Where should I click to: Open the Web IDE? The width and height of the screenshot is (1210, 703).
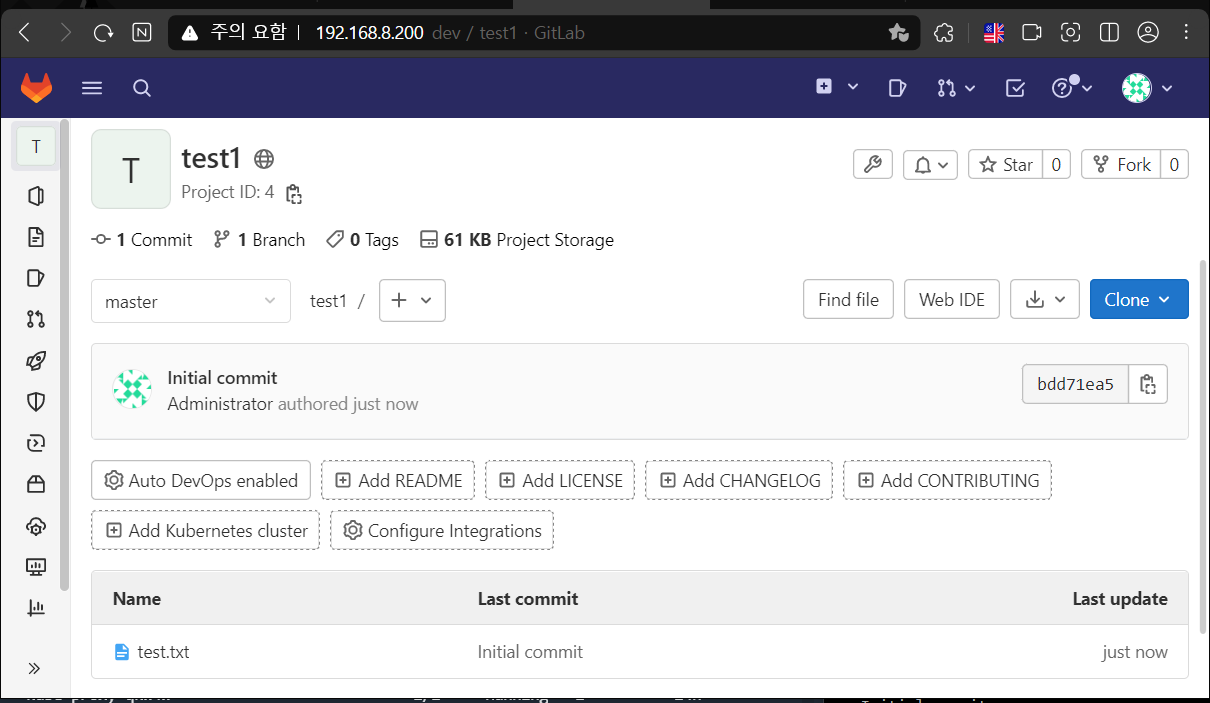pyautogui.click(x=952, y=299)
